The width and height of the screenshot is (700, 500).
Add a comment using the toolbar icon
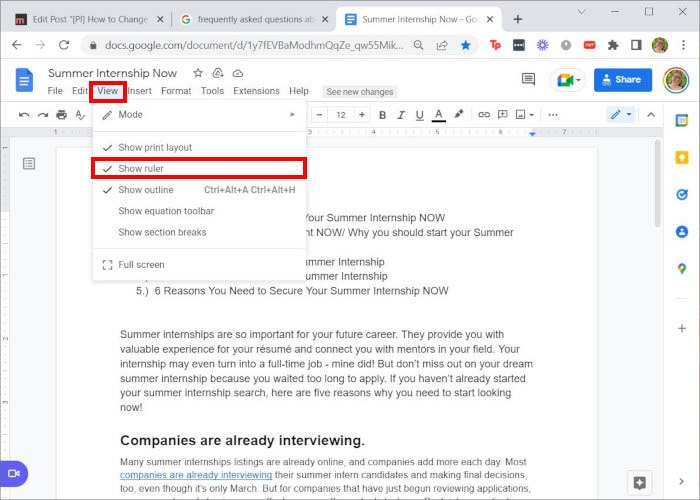(503, 115)
